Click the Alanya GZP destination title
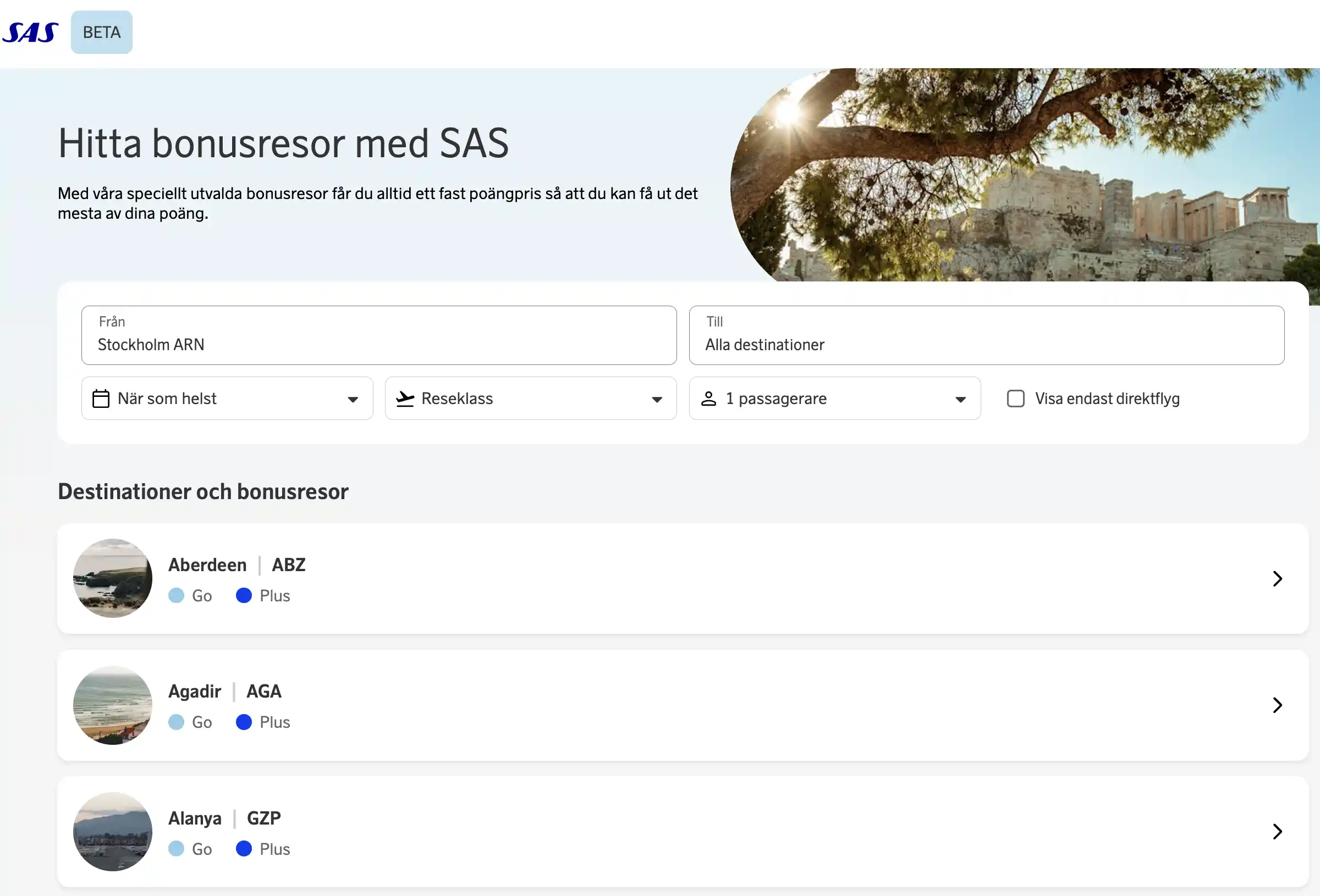This screenshot has height=896, width=1320. 225,818
